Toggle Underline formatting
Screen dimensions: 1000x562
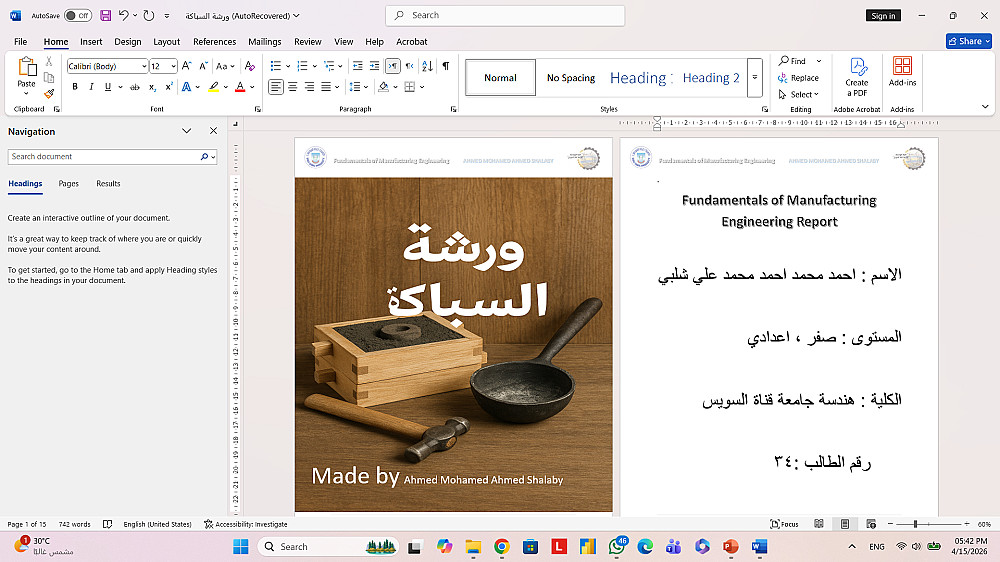coord(108,87)
